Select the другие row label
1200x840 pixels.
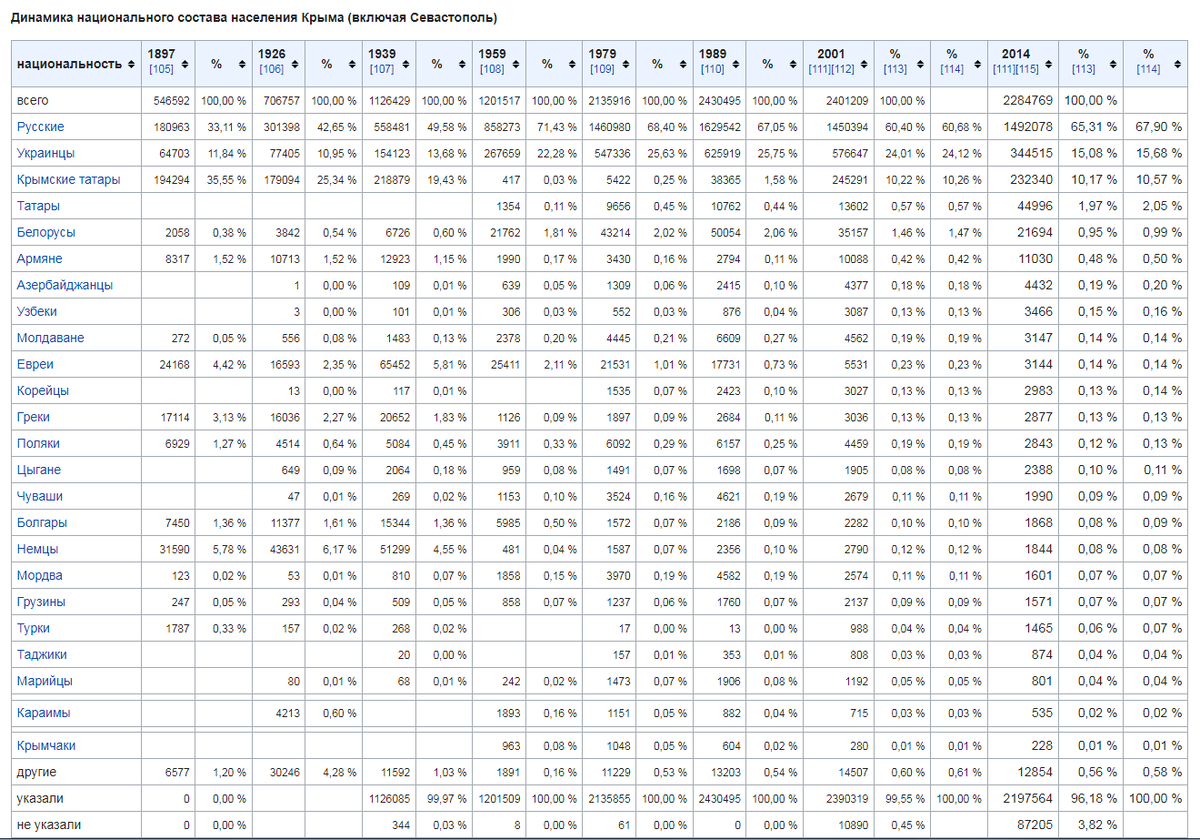click(37, 773)
